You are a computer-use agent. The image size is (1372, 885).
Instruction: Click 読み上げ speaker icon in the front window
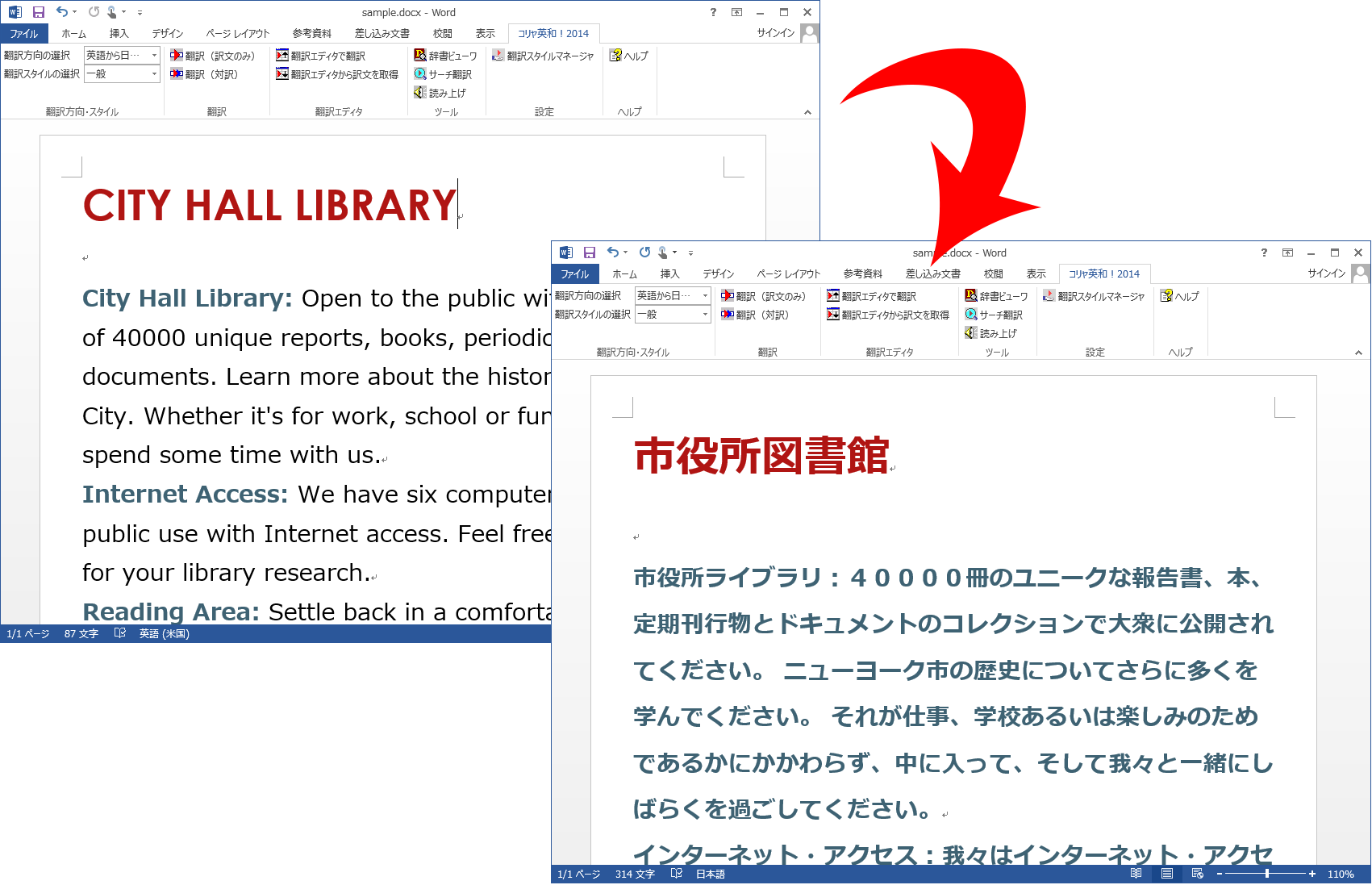(971, 333)
